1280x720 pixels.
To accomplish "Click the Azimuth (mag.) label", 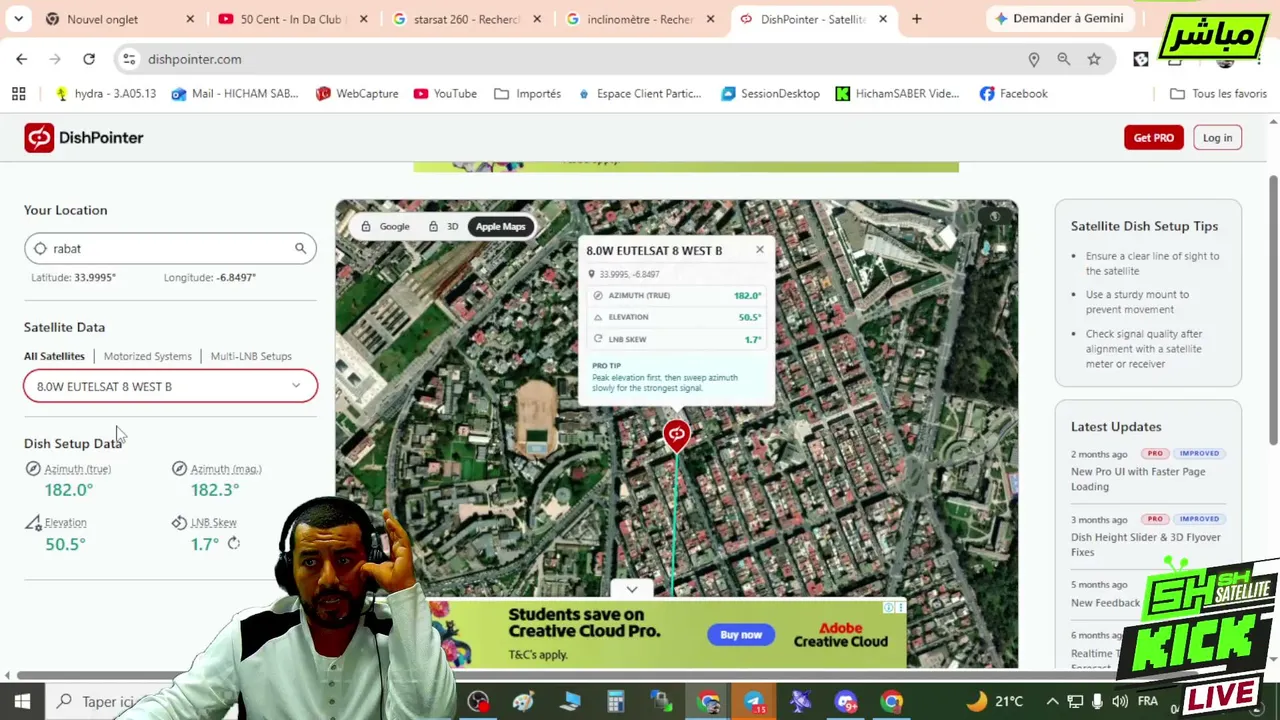I will pos(226,469).
